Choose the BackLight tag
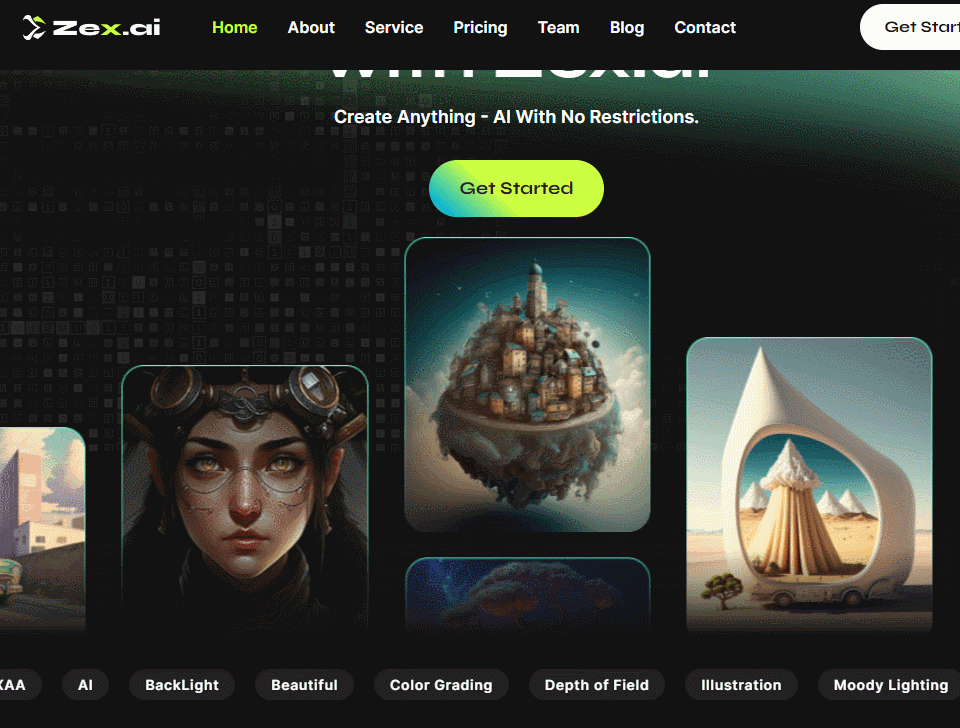 point(182,685)
